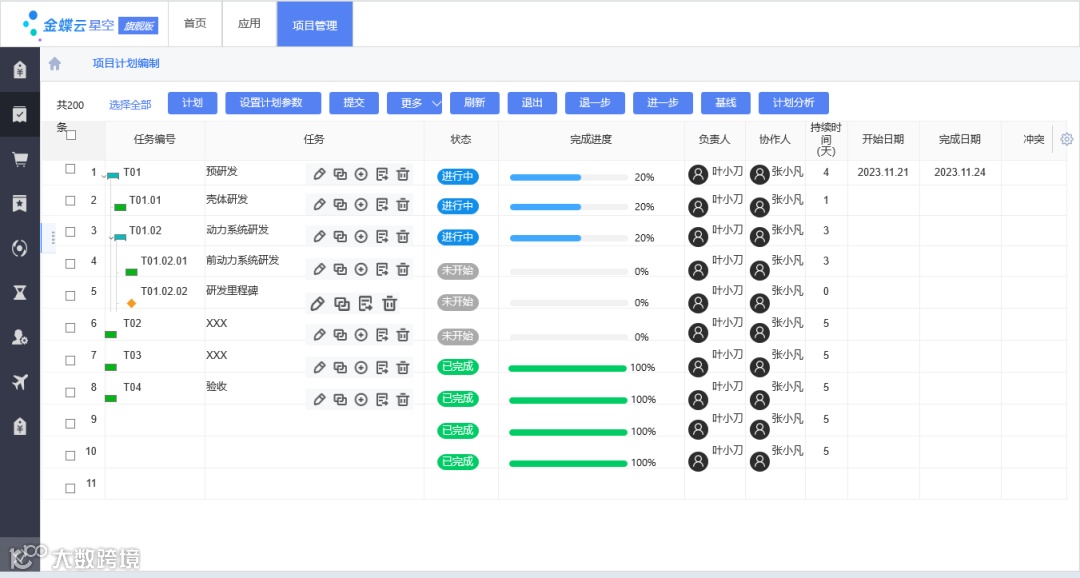Open the hourglass sidebar icon
Viewport: 1080px width, 578px height.
pos(20,293)
